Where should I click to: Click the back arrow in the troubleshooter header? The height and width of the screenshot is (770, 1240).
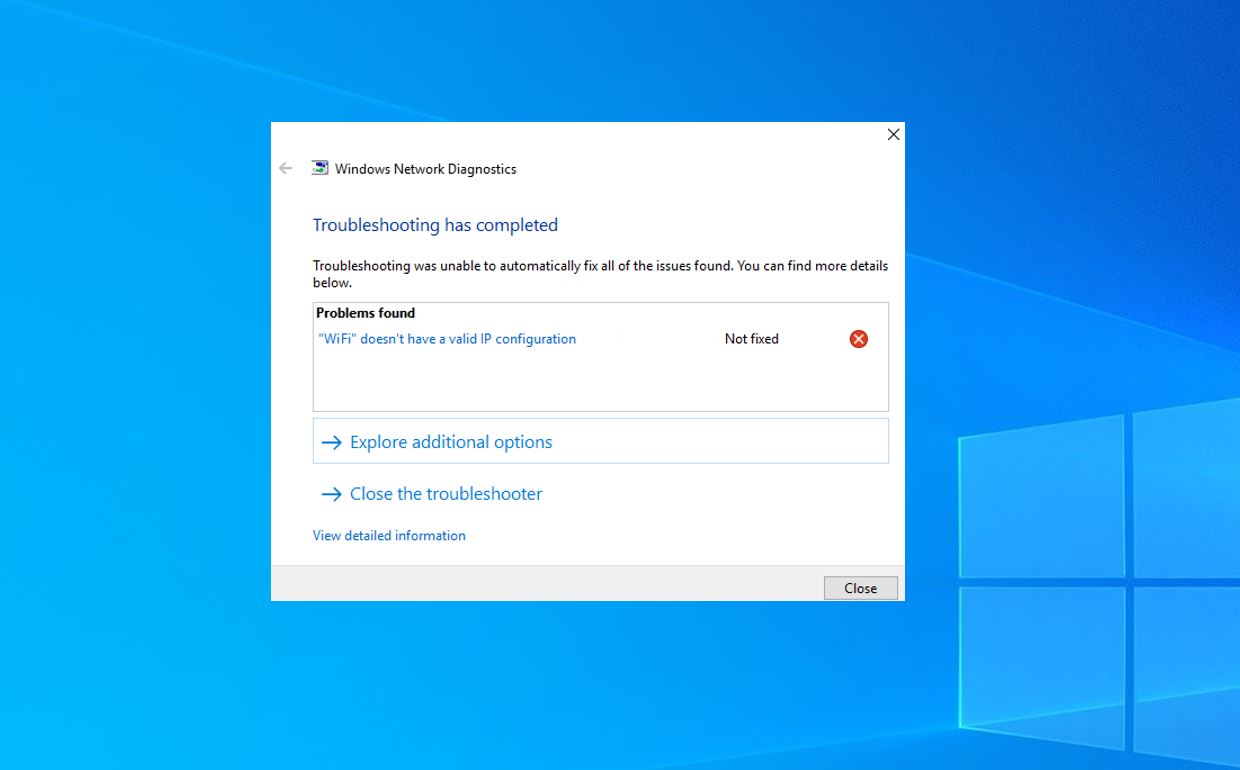point(286,169)
